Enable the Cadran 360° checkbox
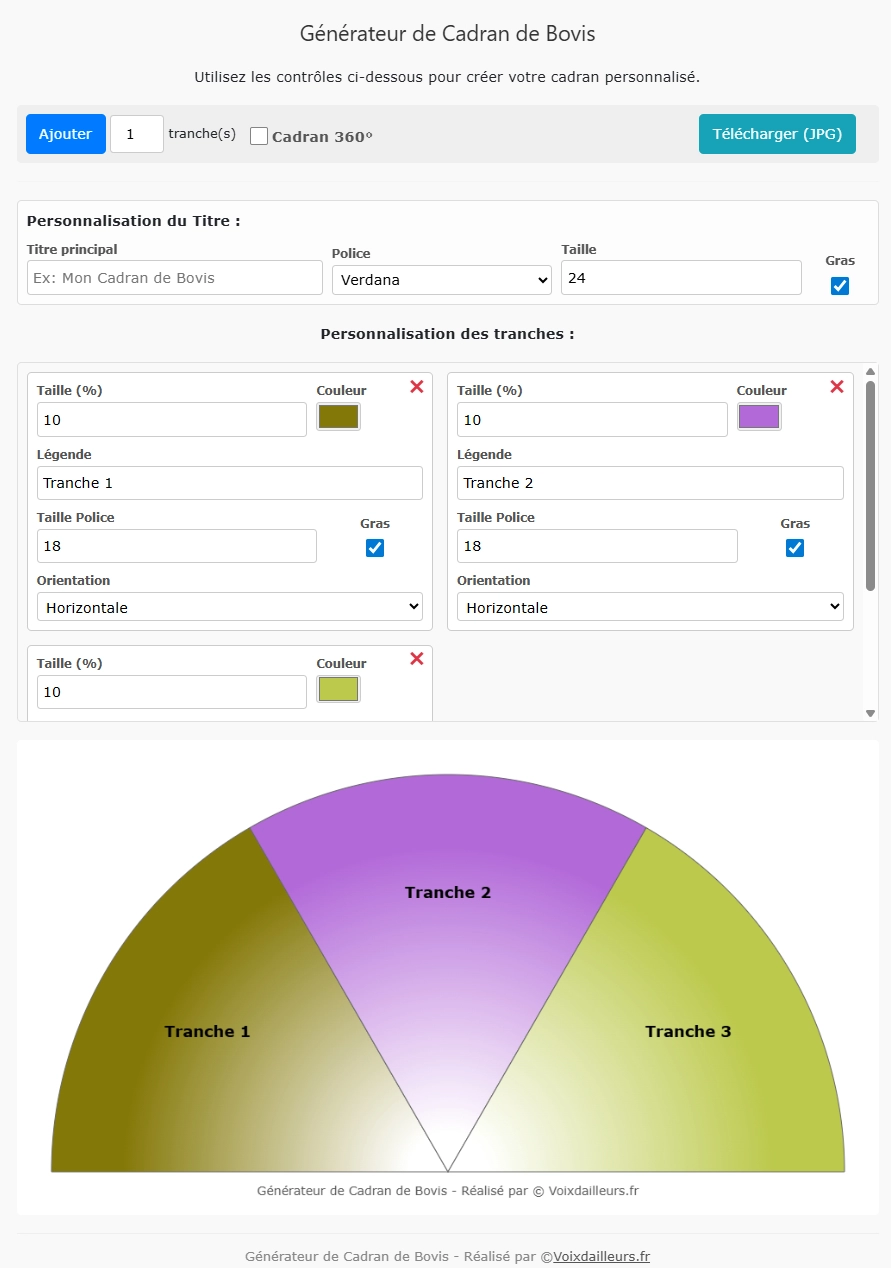 tap(259, 136)
